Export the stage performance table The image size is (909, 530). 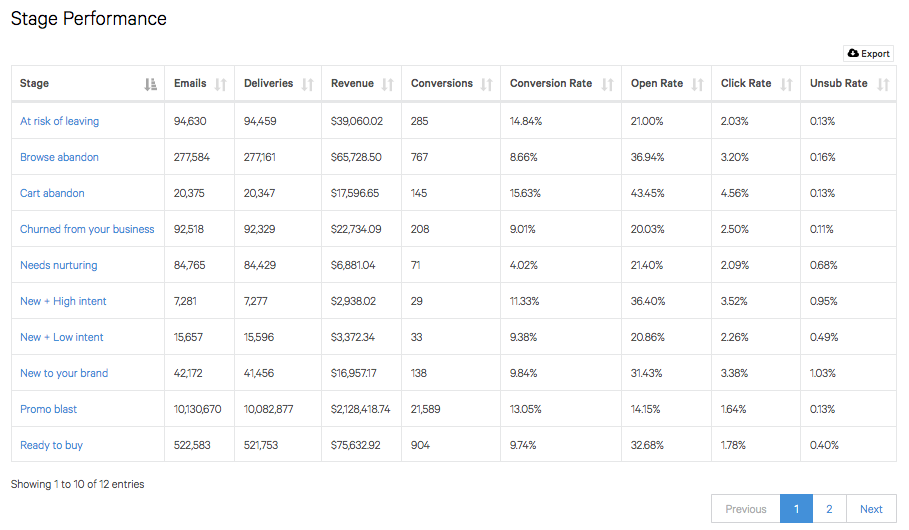(868, 53)
